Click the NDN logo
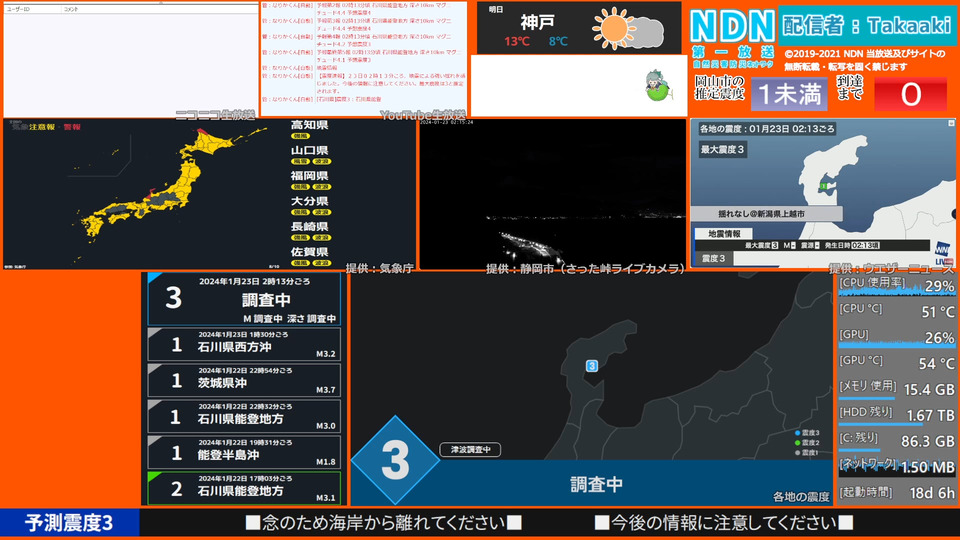Image resolution: width=960 pixels, height=540 pixels. [x=732, y=27]
